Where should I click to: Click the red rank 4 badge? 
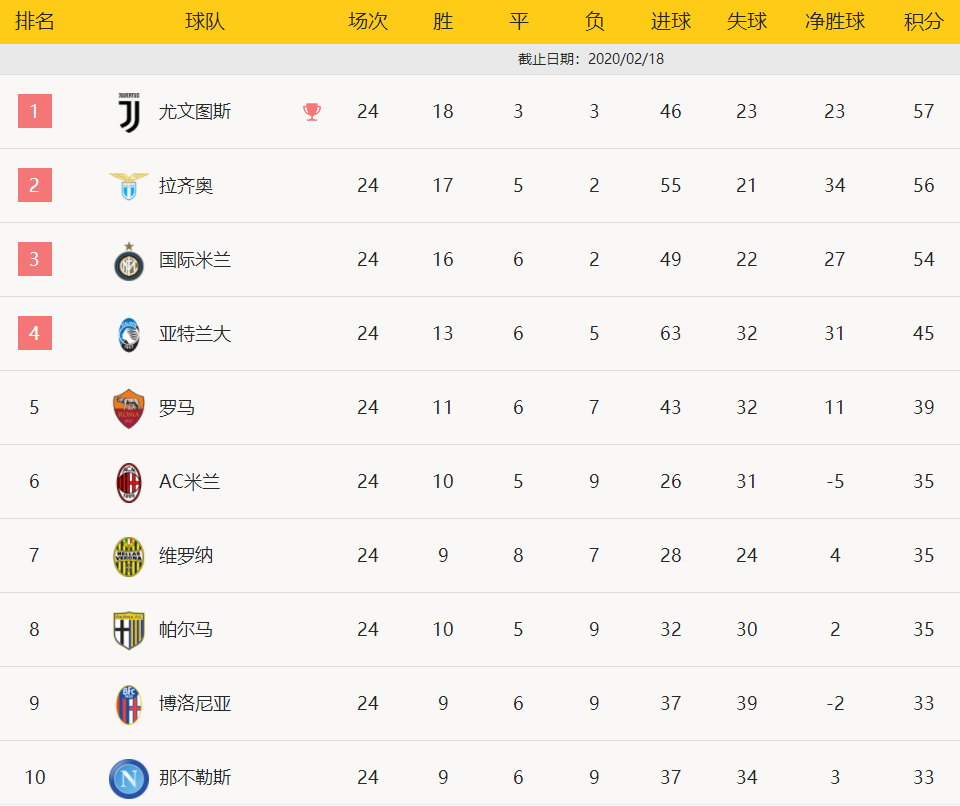pyautogui.click(x=35, y=333)
